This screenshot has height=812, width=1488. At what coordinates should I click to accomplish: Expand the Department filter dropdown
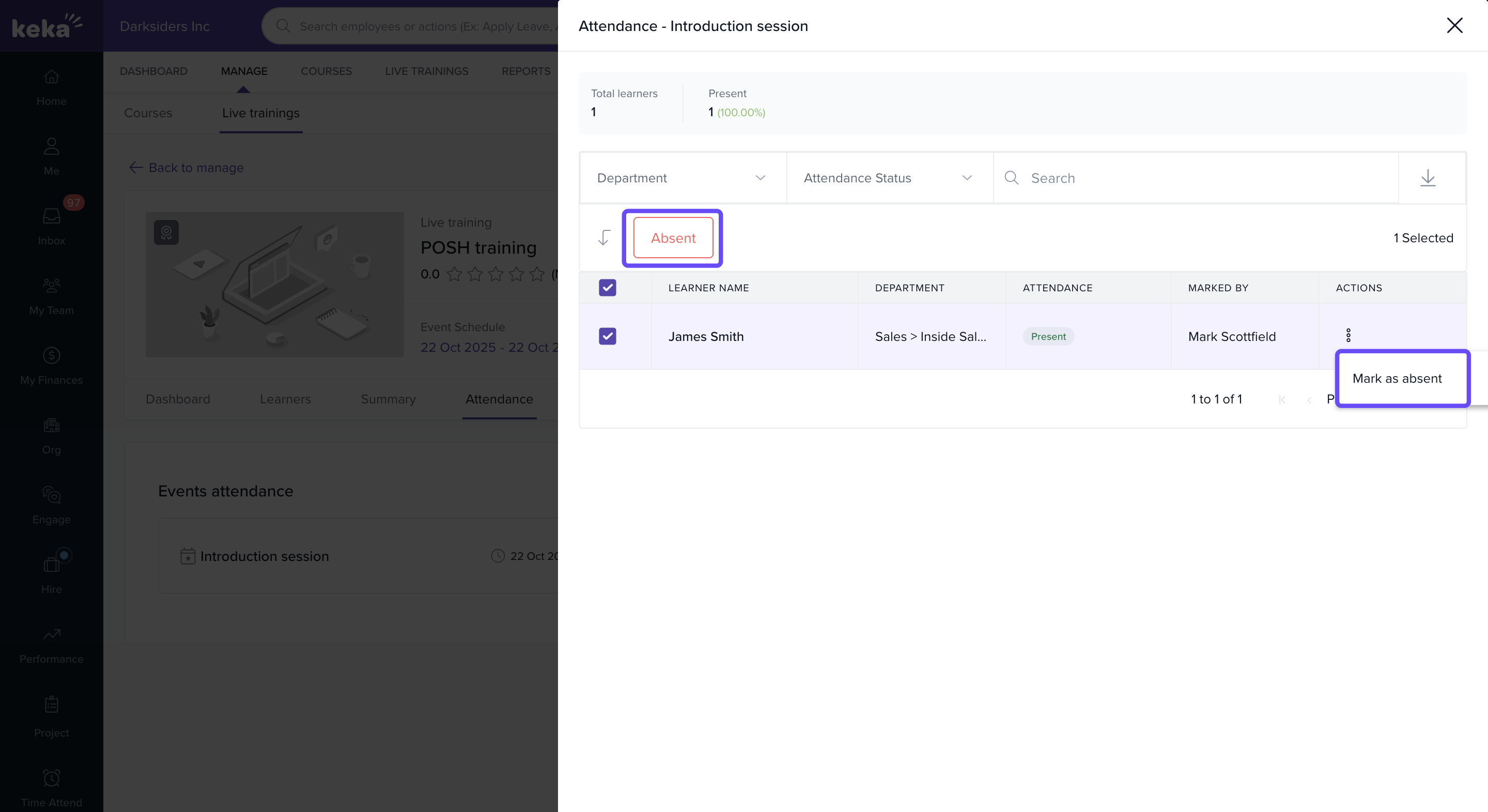click(x=681, y=178)
